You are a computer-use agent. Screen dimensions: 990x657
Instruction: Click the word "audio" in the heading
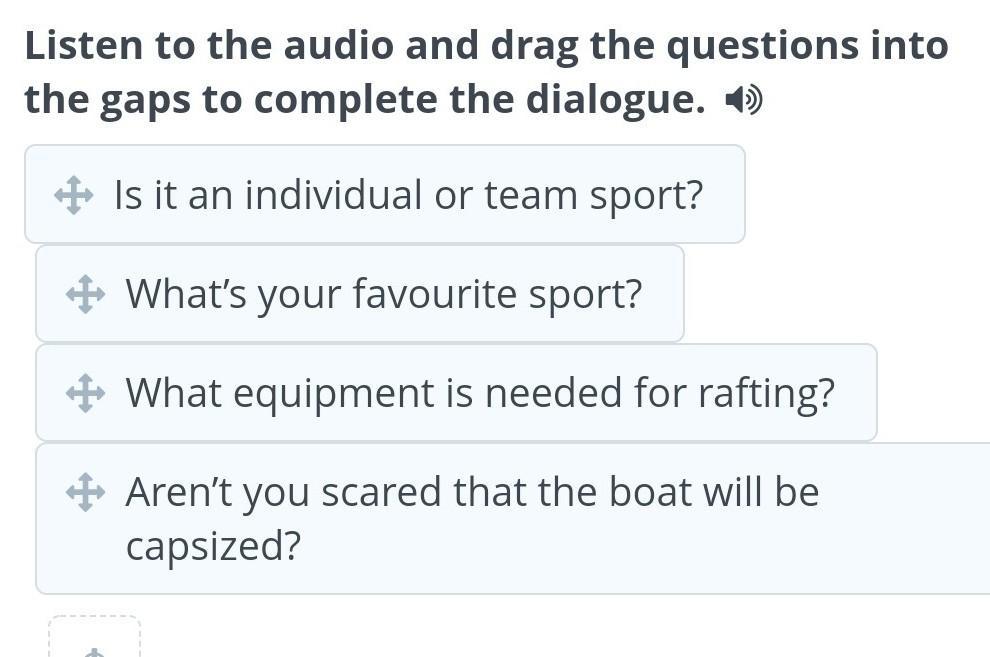(343, 46)
